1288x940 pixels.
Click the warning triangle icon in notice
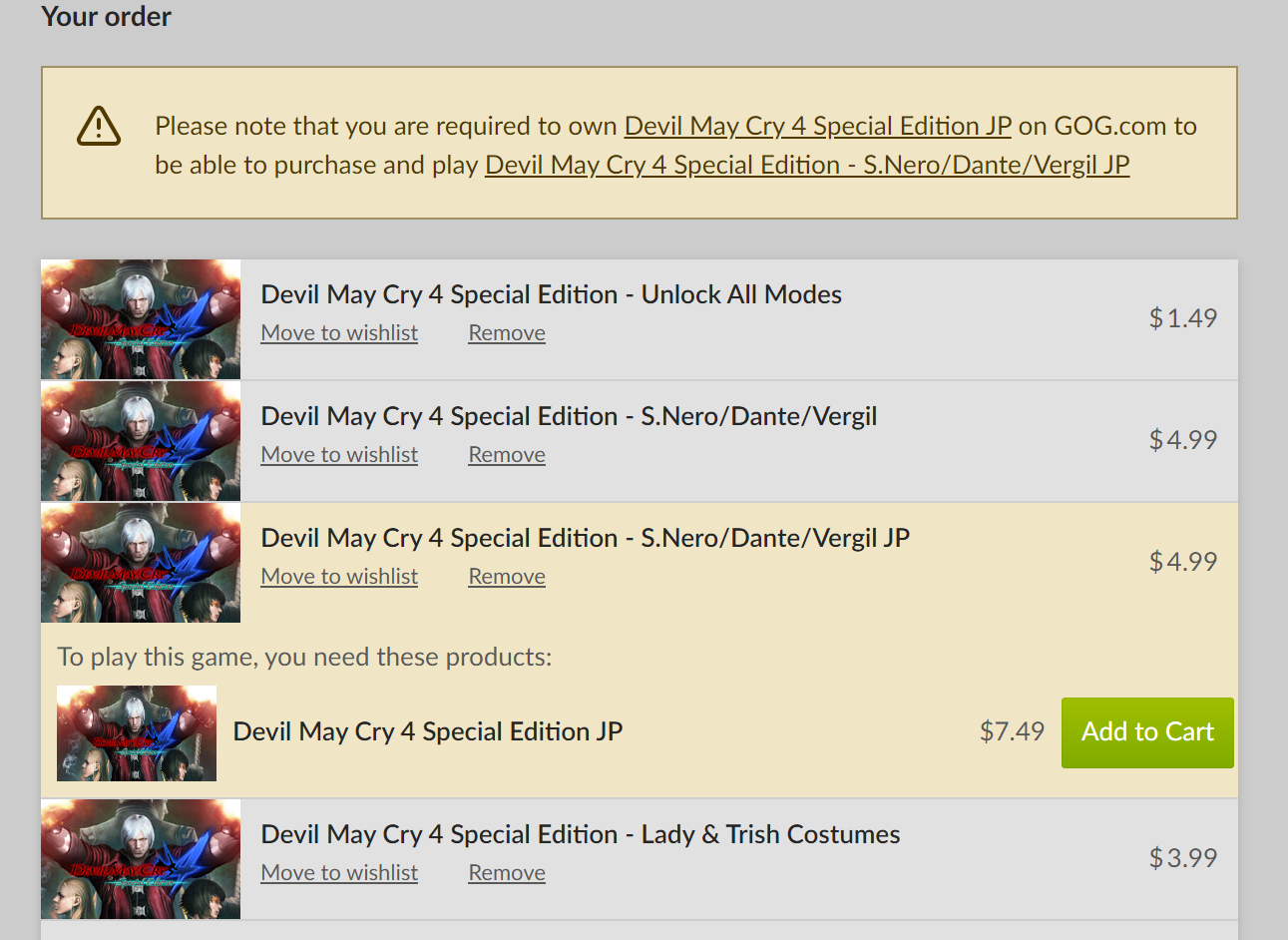point(99,126)
